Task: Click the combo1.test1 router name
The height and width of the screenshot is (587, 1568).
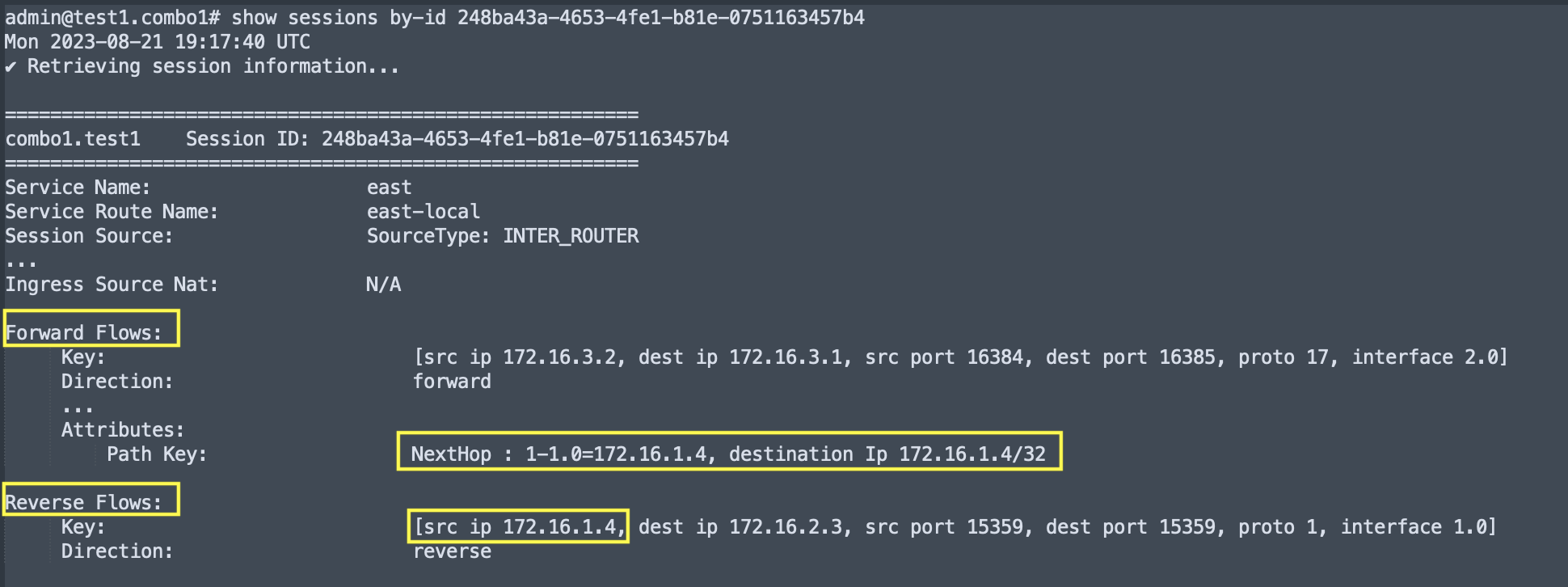Action: pos(73,139)
